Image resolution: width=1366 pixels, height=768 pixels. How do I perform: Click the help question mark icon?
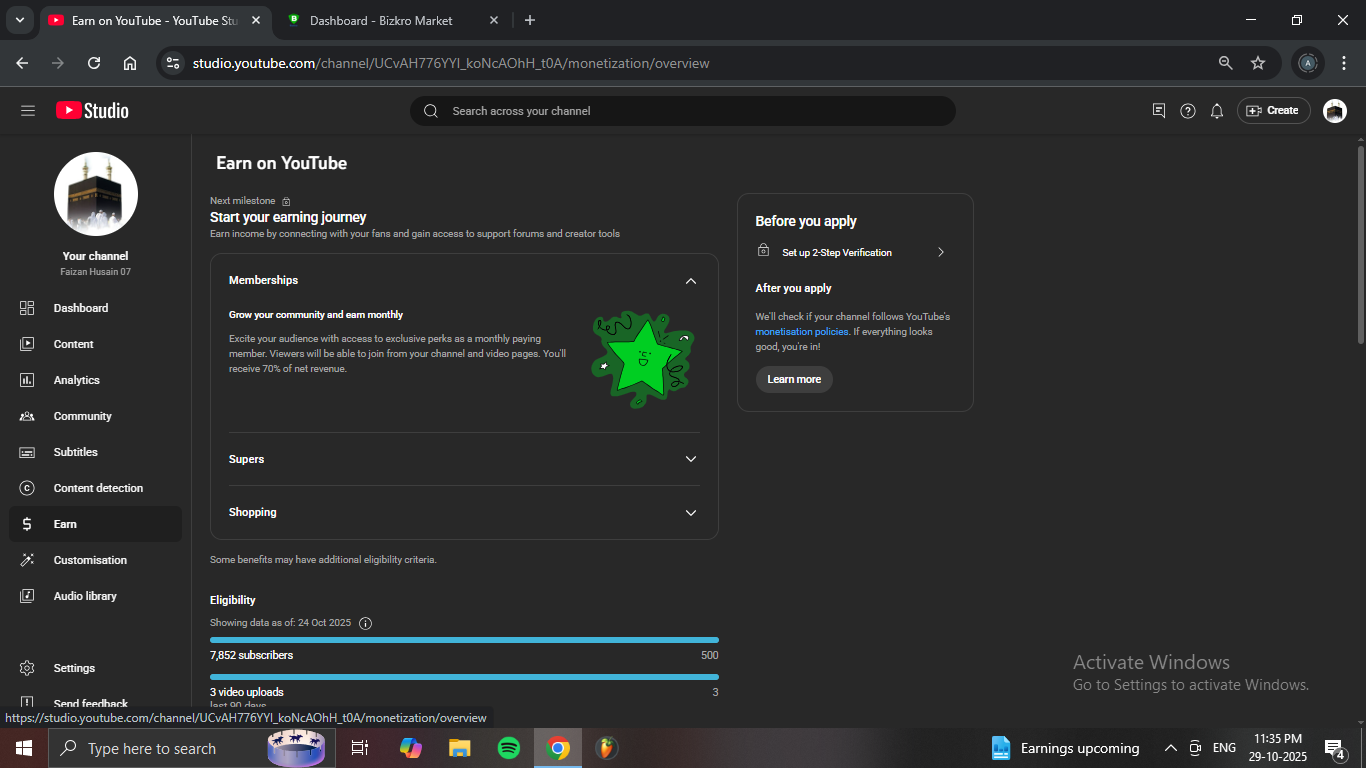(1187, 111)
